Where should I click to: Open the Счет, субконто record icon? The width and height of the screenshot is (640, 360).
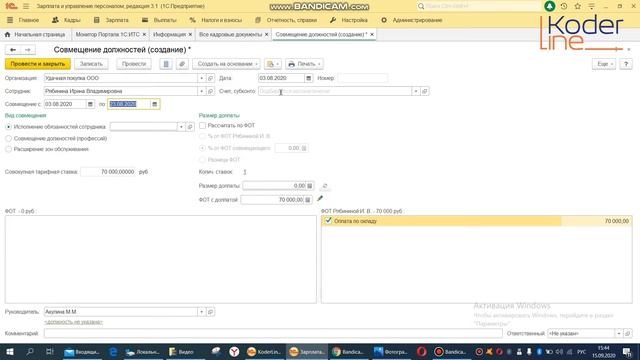[x=424, y=91]
